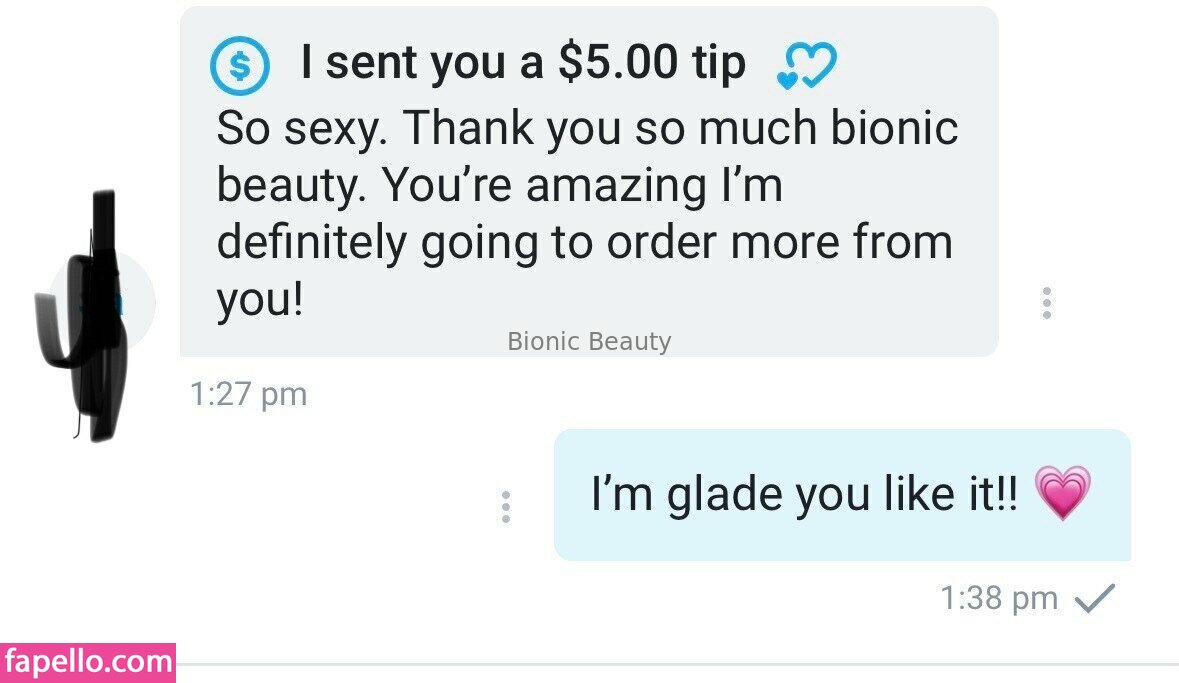Click the pink heart emoji
This screenshot has width=1179, height=683.
pos(1062,493)
